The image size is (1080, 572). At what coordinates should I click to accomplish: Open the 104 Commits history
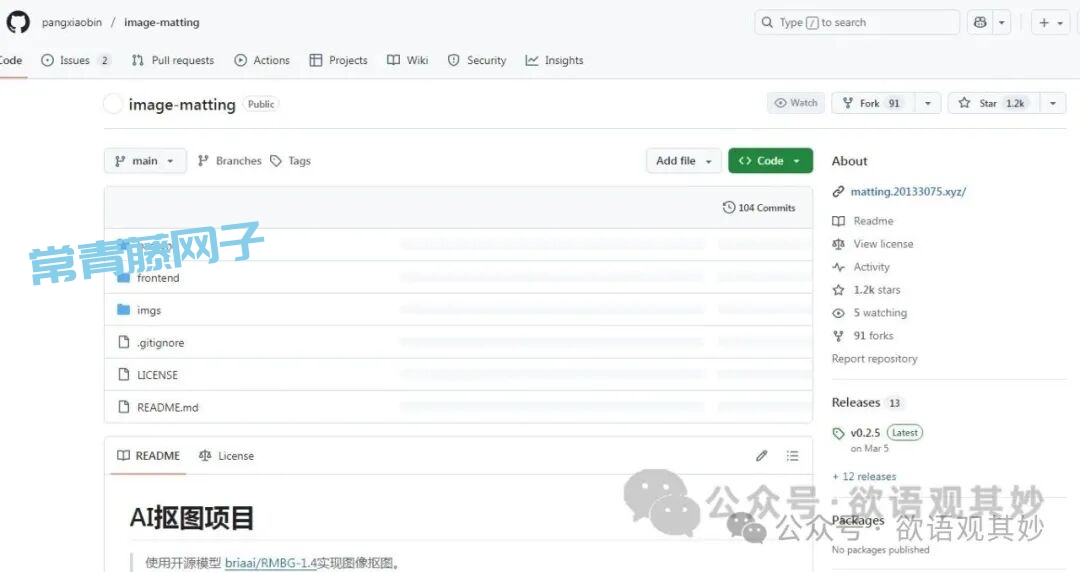coord(759,207)
